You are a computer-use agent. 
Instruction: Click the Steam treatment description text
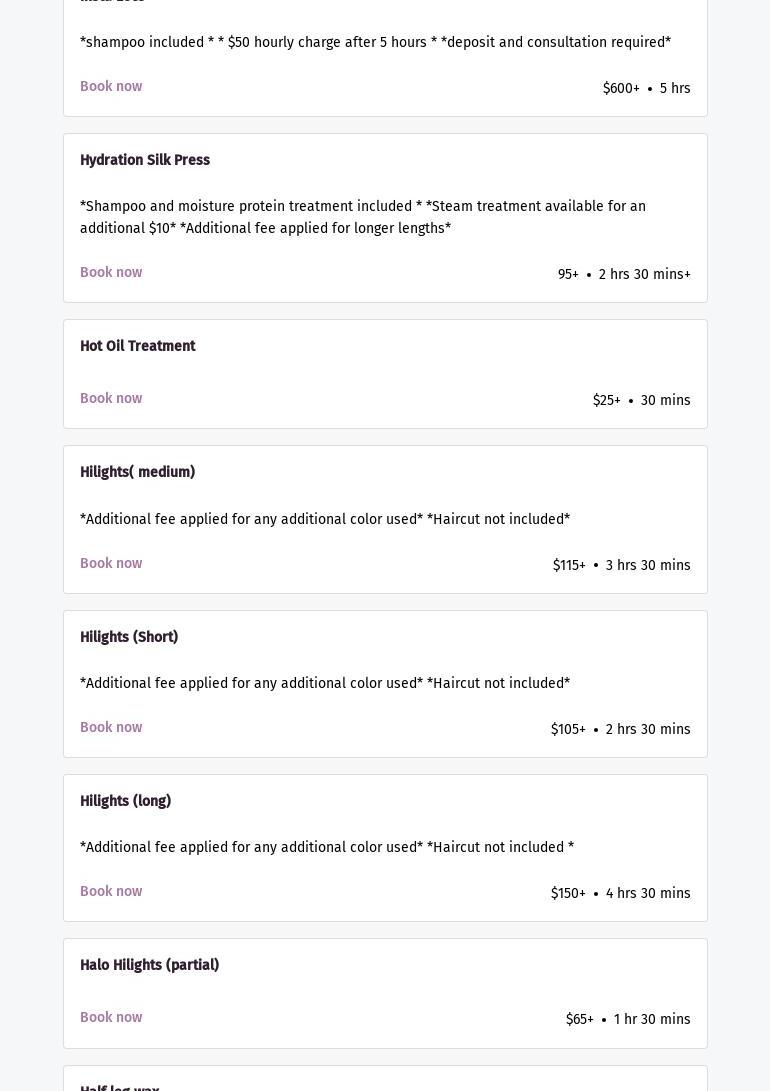click(363, 218)
